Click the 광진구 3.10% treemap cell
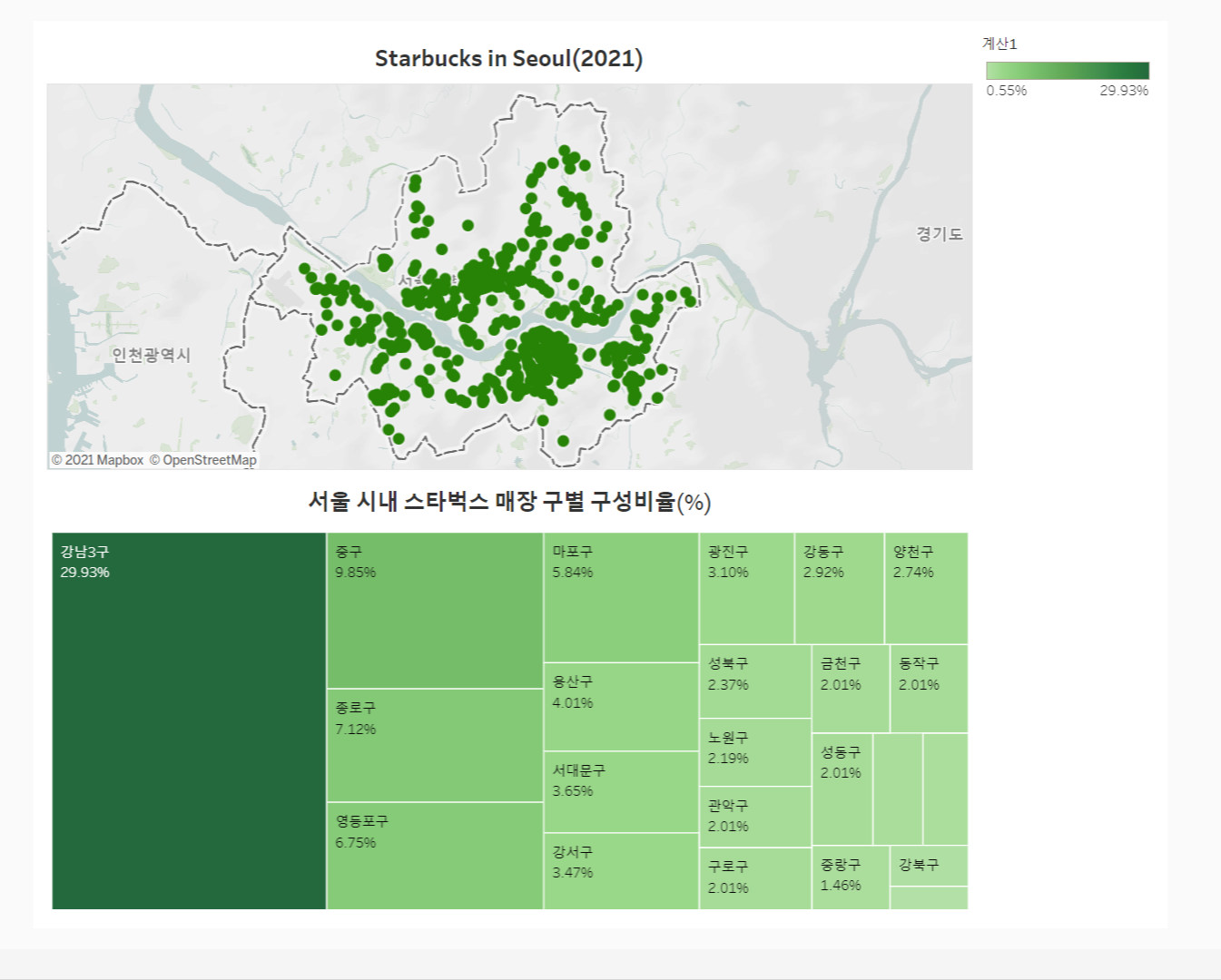 746,588
